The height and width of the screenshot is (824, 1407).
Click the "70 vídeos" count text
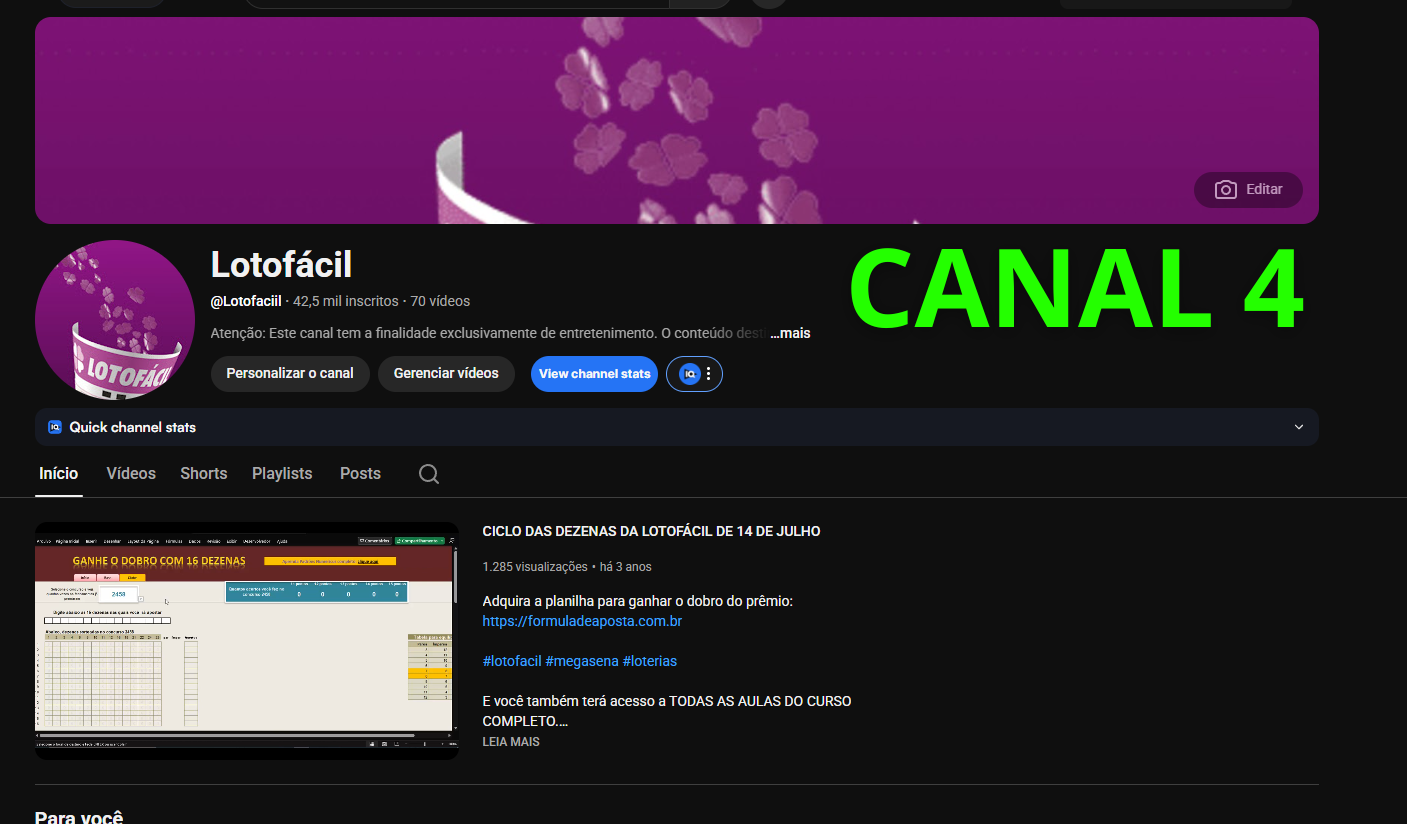pyautogui.click(x=440, y=301)
